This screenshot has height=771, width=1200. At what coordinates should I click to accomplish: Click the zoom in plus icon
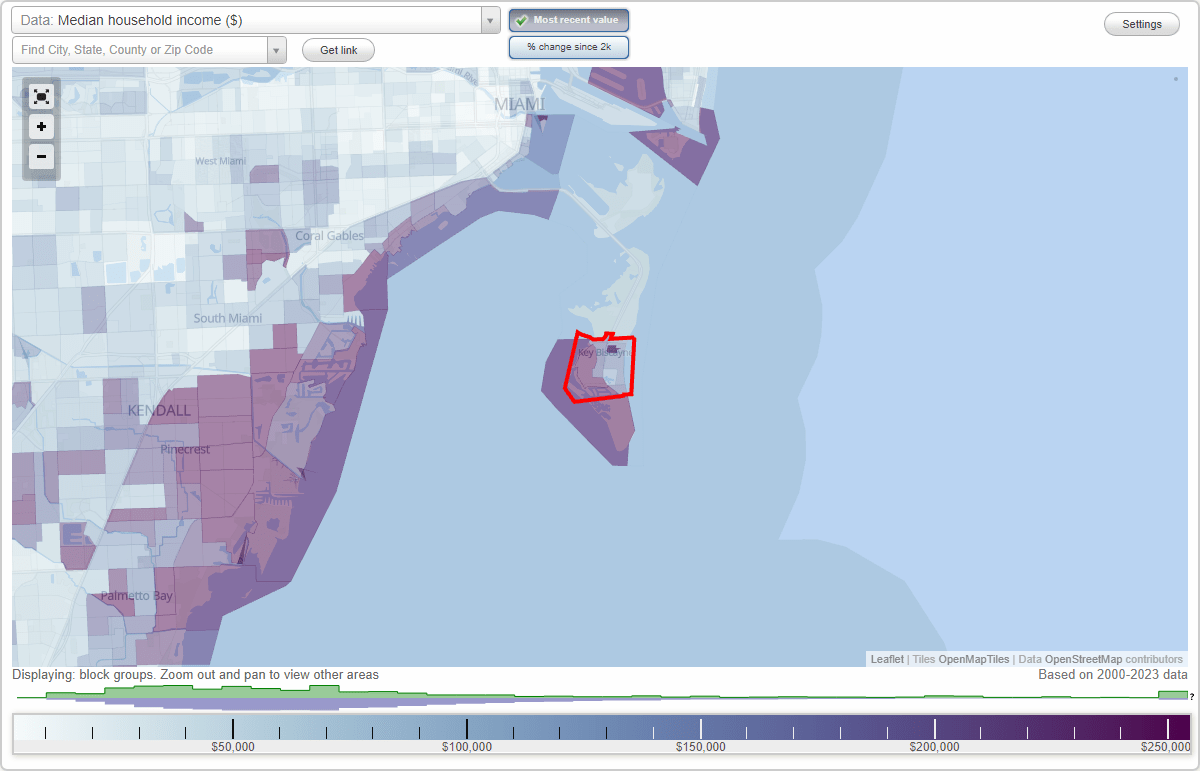coord(41,127)
